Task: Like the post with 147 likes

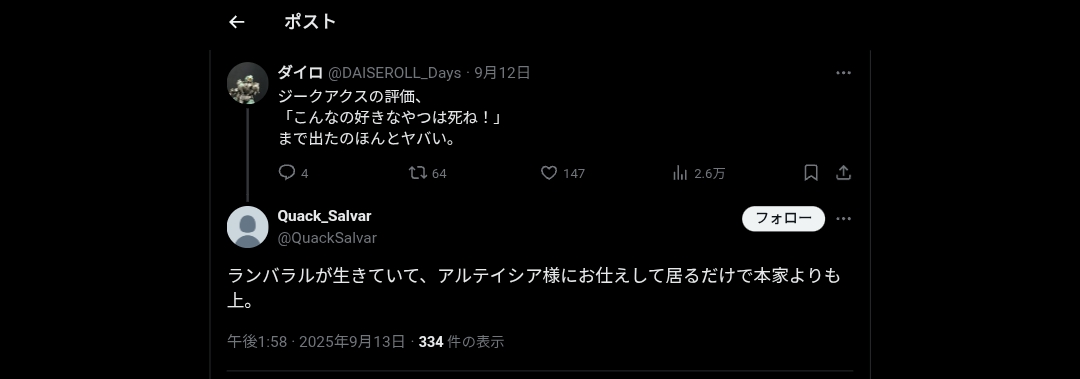Action: 548,172
